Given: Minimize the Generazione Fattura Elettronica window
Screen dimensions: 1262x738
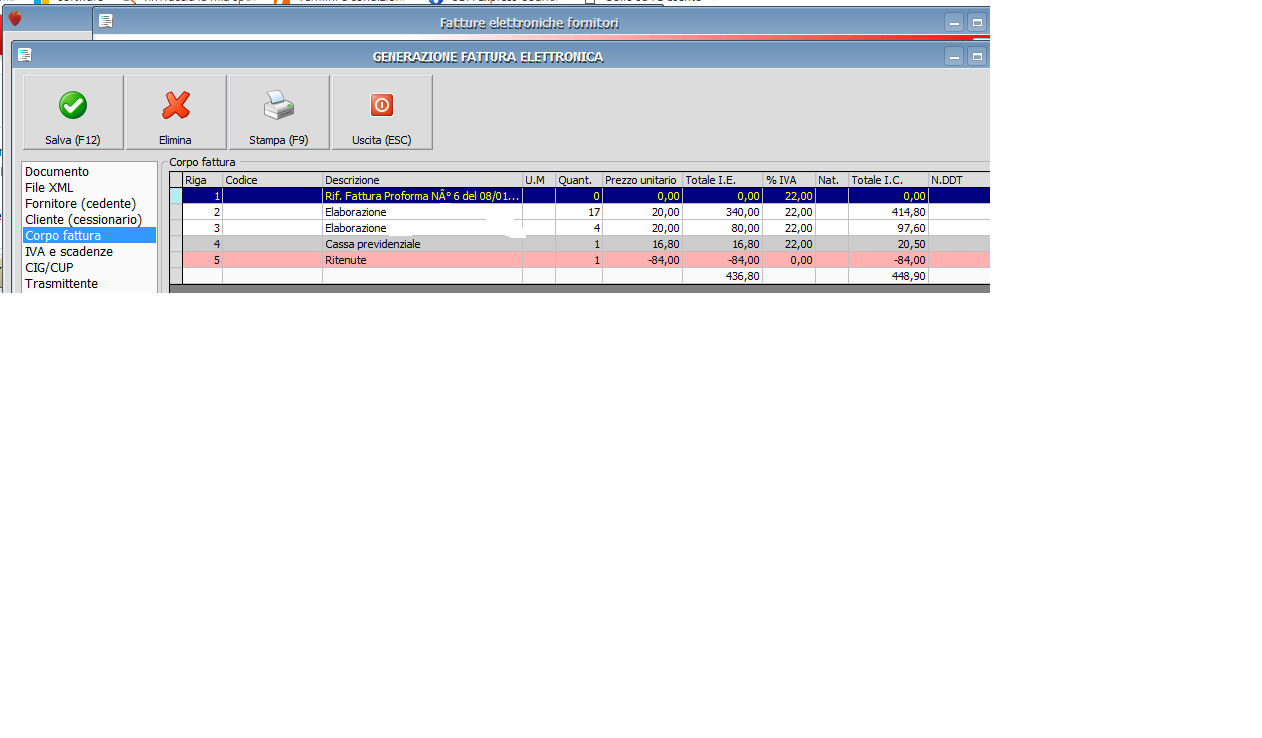Looking at the screenshot, I should point(954,57).
